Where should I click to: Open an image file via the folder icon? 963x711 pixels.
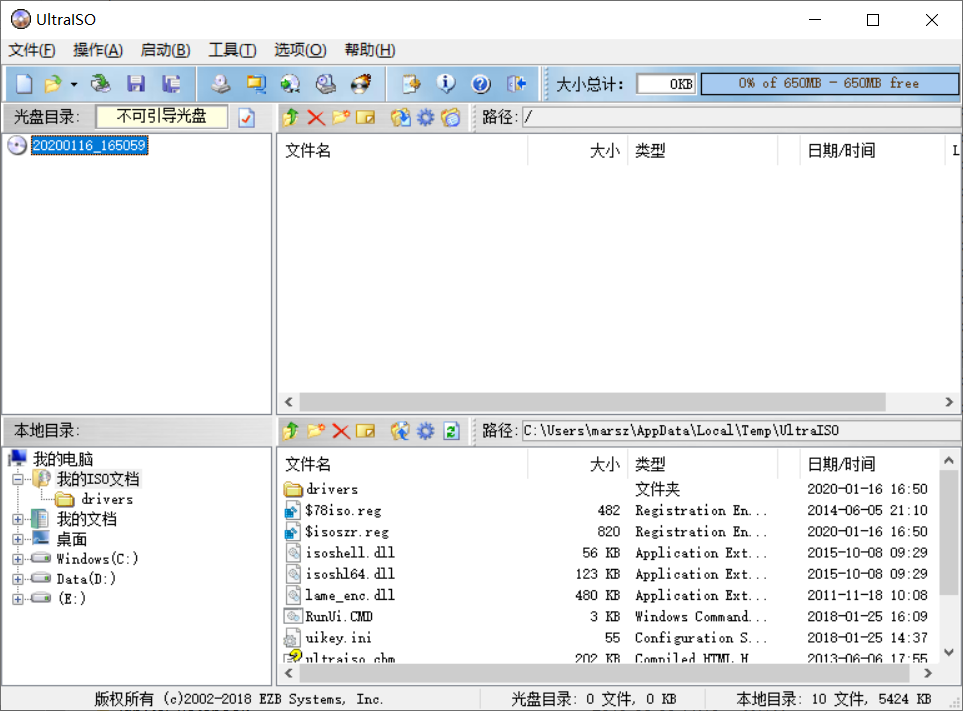coord(53,84)
